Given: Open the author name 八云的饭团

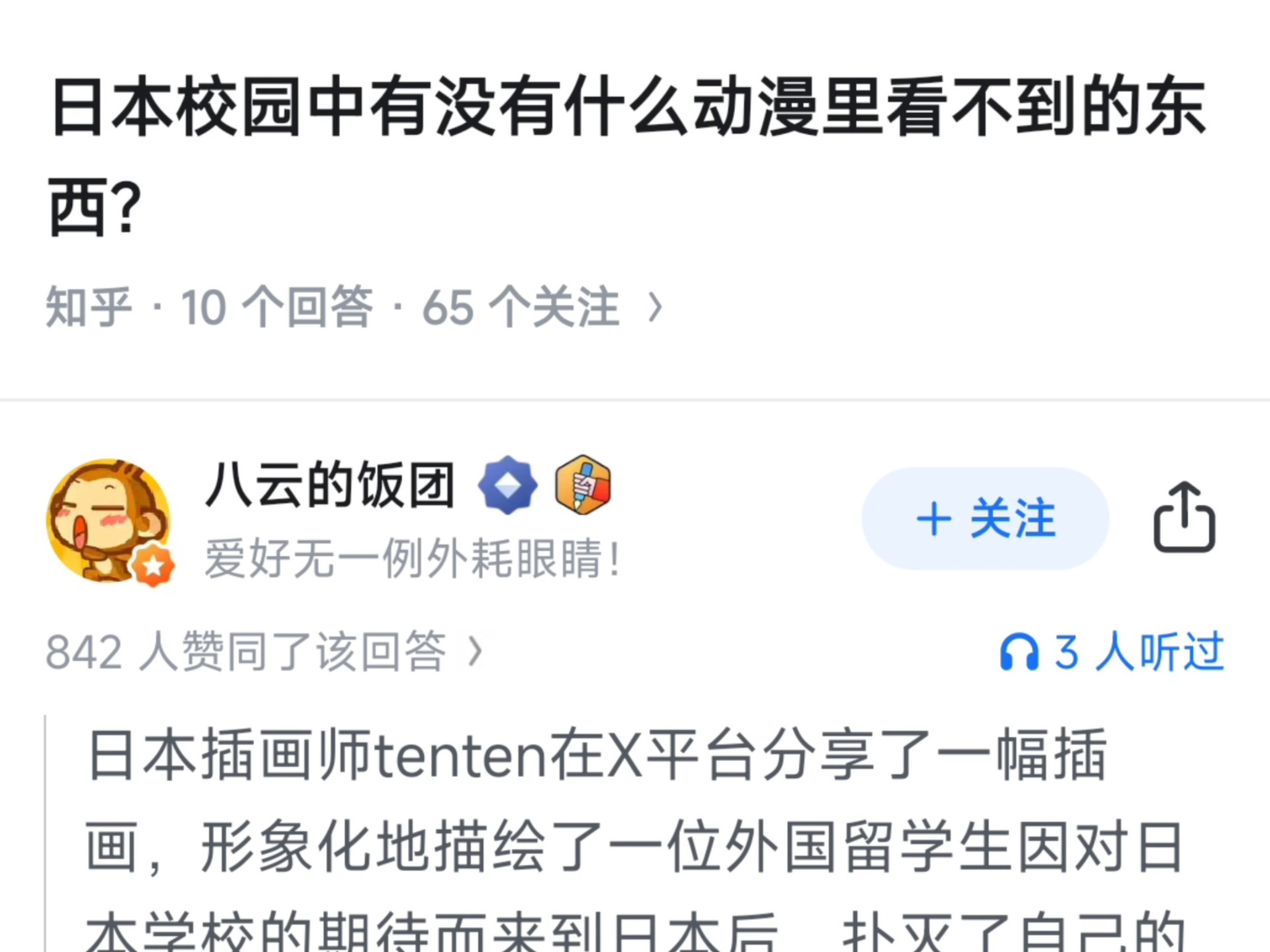Looking at the screenshot, I should 329,485.
